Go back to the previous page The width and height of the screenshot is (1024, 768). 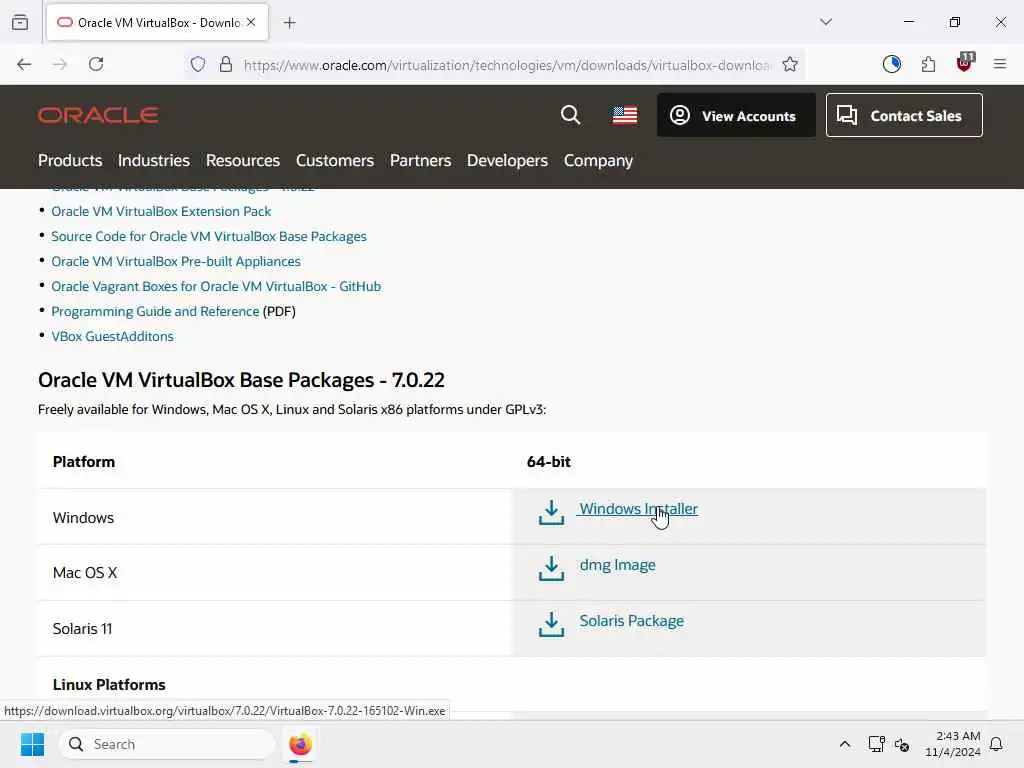(x=24, y=64)
